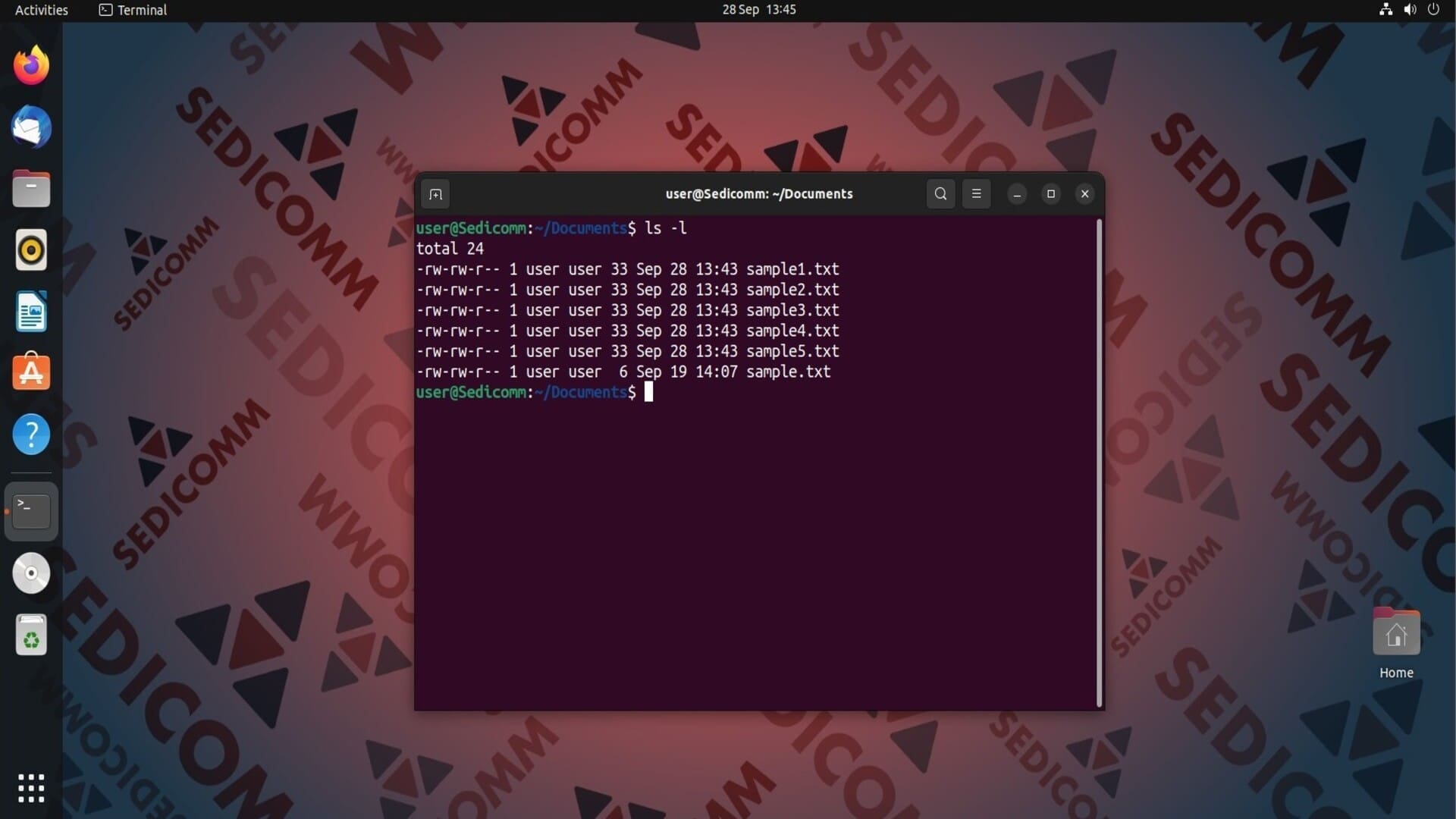Click the volume icon in top bar

tap(1410, 10)
